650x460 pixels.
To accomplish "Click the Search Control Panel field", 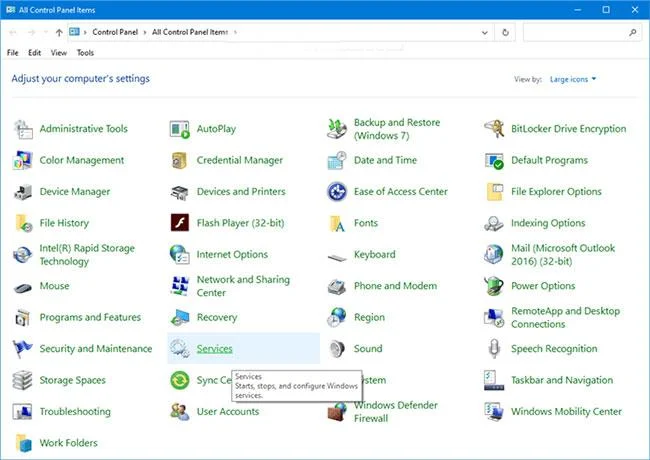I will coord(581,32).
